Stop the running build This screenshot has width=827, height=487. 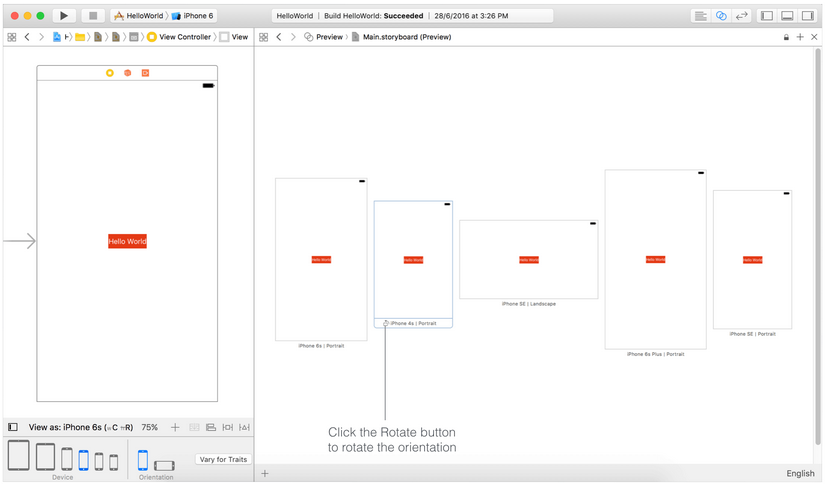coord(93,16)
